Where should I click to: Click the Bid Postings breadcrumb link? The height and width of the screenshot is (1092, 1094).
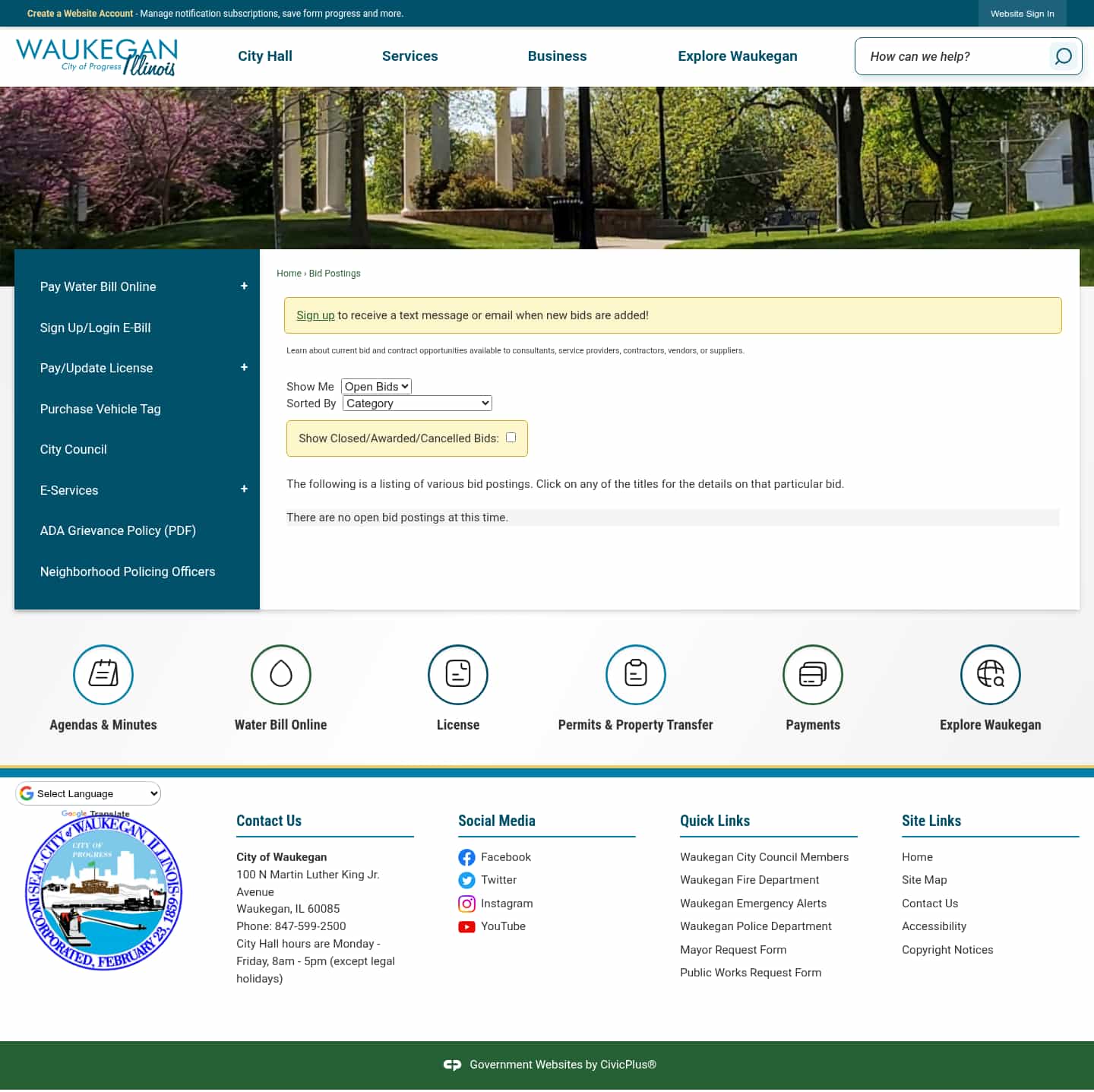(x=335, y=274)
